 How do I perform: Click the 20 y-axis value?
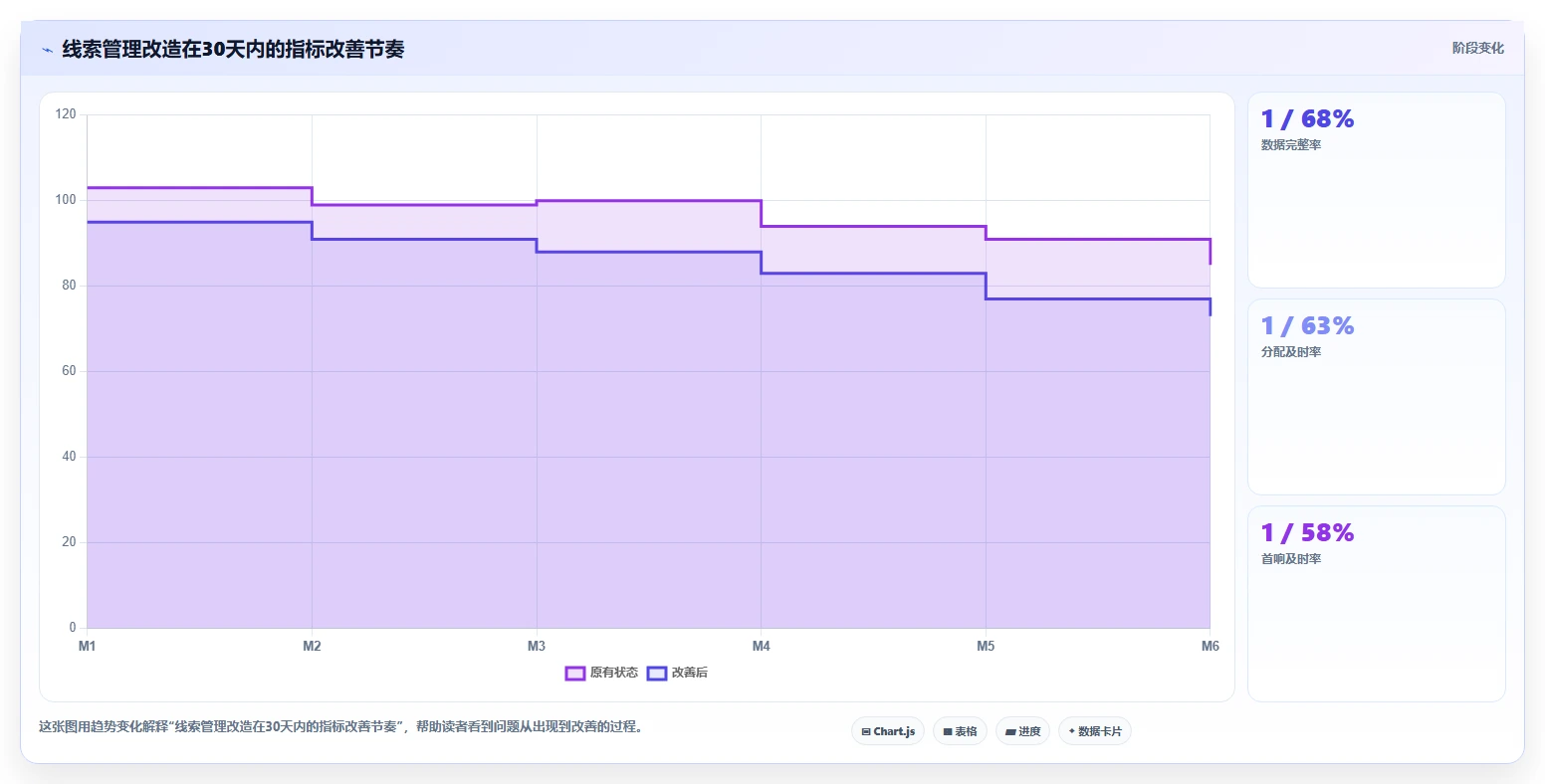[x=69, y=542]
